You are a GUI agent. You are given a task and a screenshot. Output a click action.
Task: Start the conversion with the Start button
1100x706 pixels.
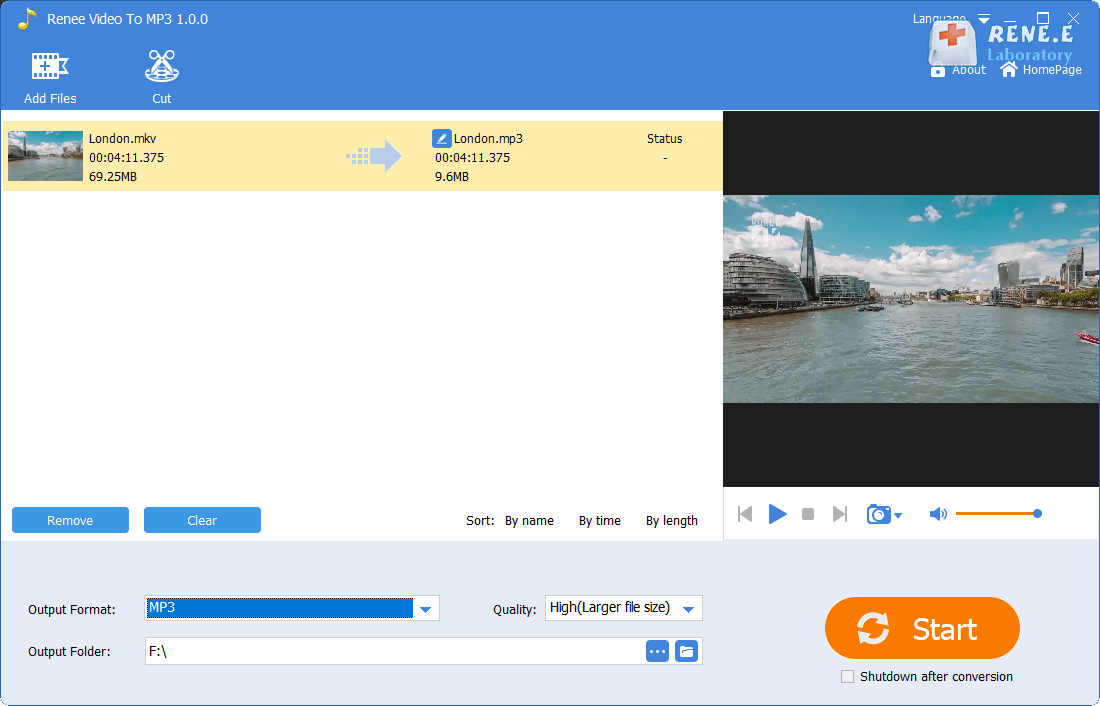pos(921,629)
